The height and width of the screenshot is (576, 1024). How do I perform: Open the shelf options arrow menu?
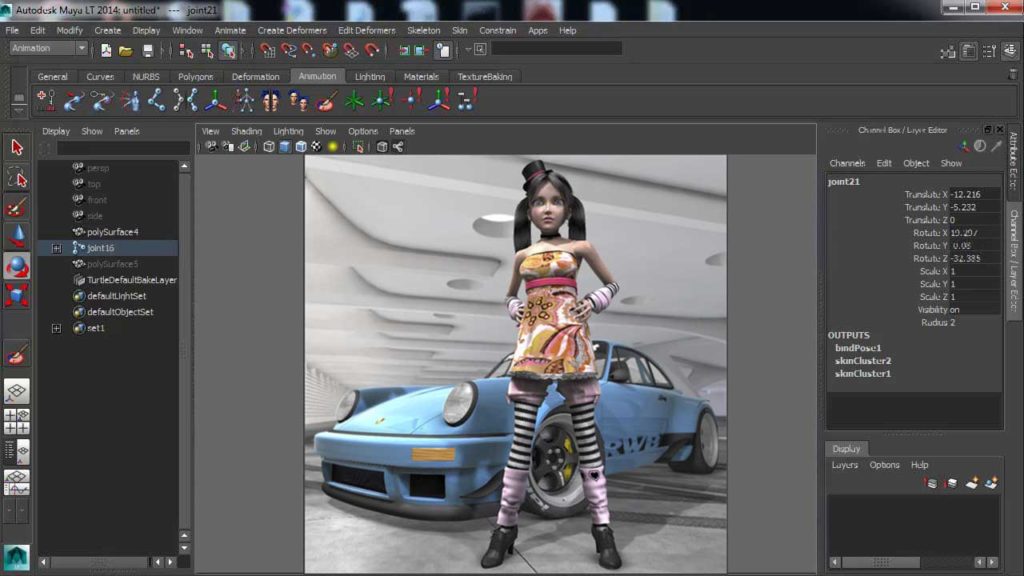tap(19, 111)
